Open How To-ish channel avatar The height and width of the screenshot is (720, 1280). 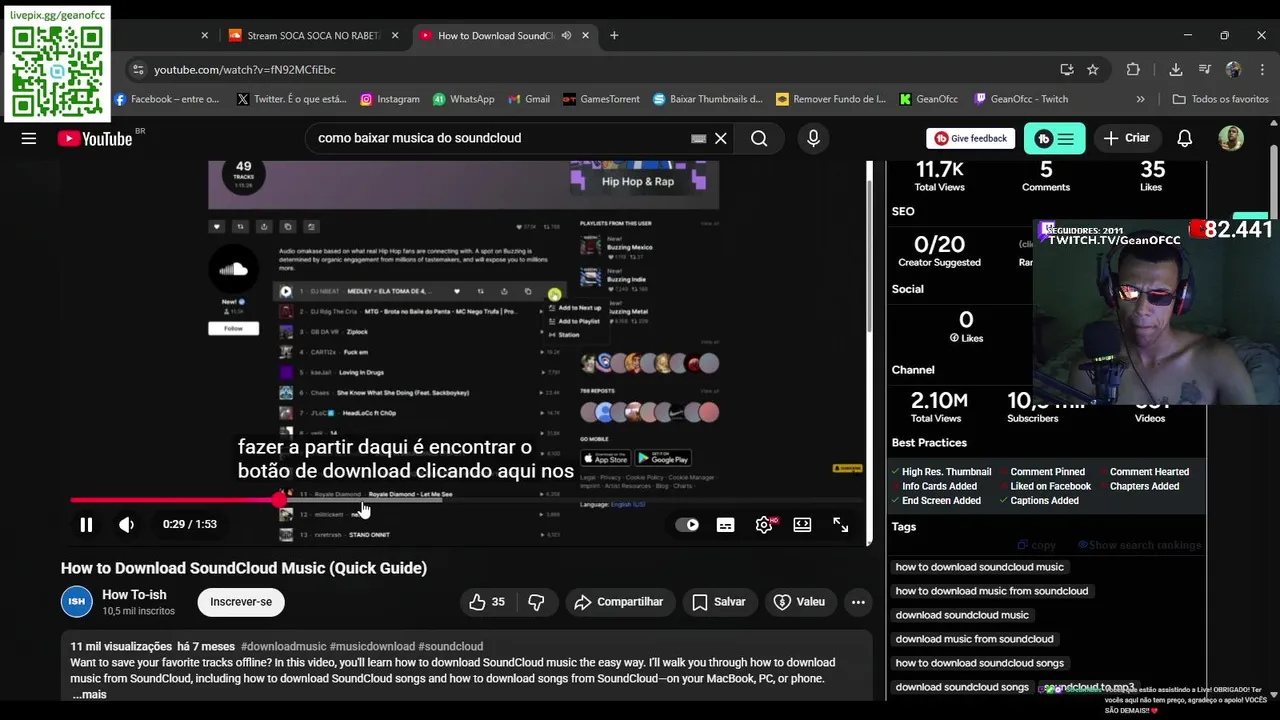[77, 602]
